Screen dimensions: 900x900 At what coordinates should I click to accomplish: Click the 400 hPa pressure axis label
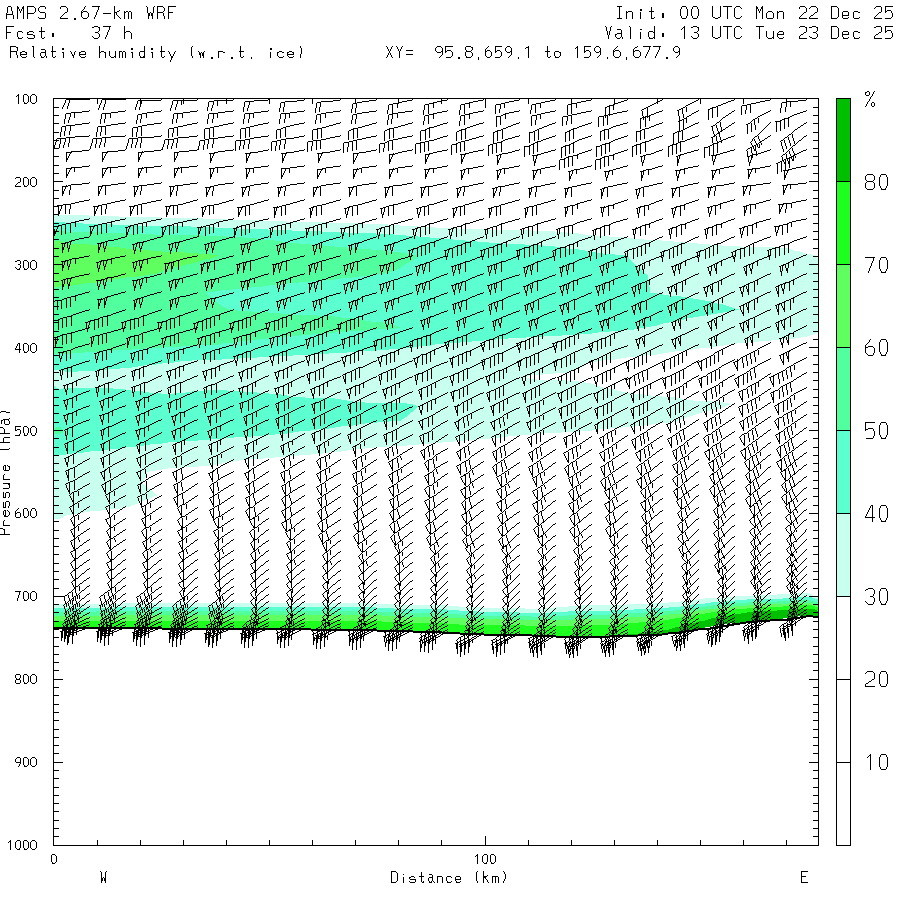coord(26,348)
